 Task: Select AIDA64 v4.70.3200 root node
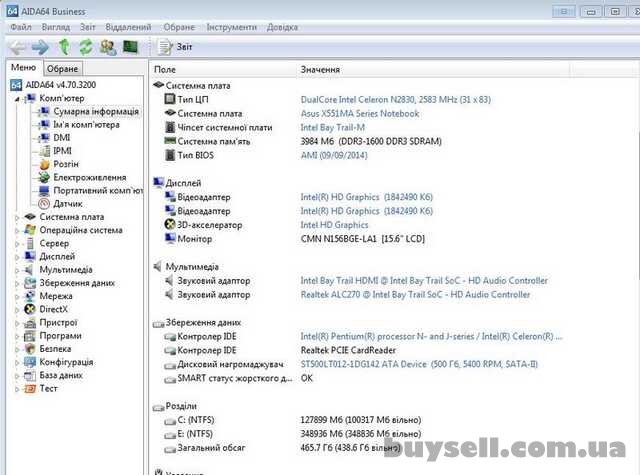[61, 85]
